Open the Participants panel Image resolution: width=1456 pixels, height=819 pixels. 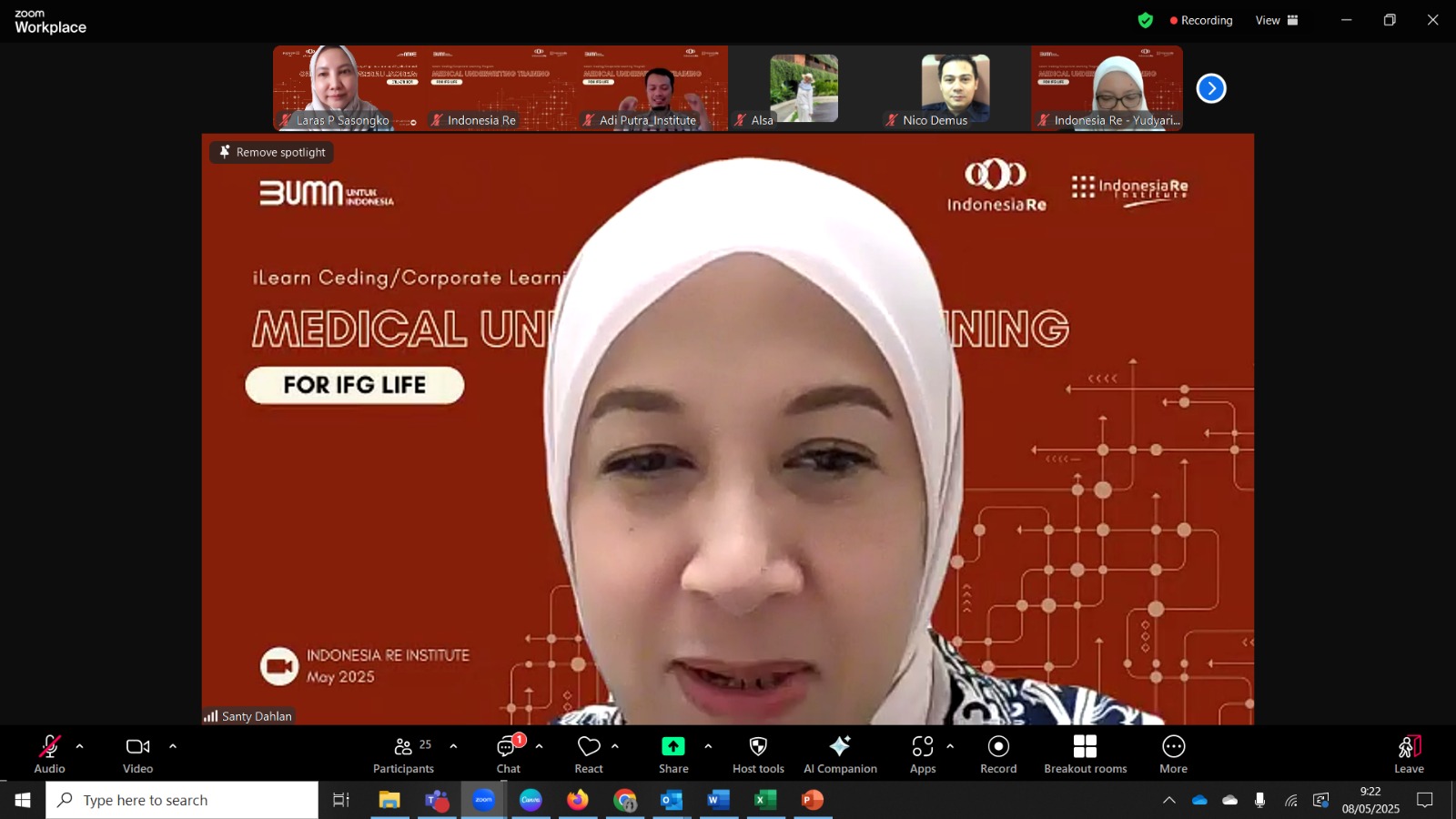[x=403, y=754]
